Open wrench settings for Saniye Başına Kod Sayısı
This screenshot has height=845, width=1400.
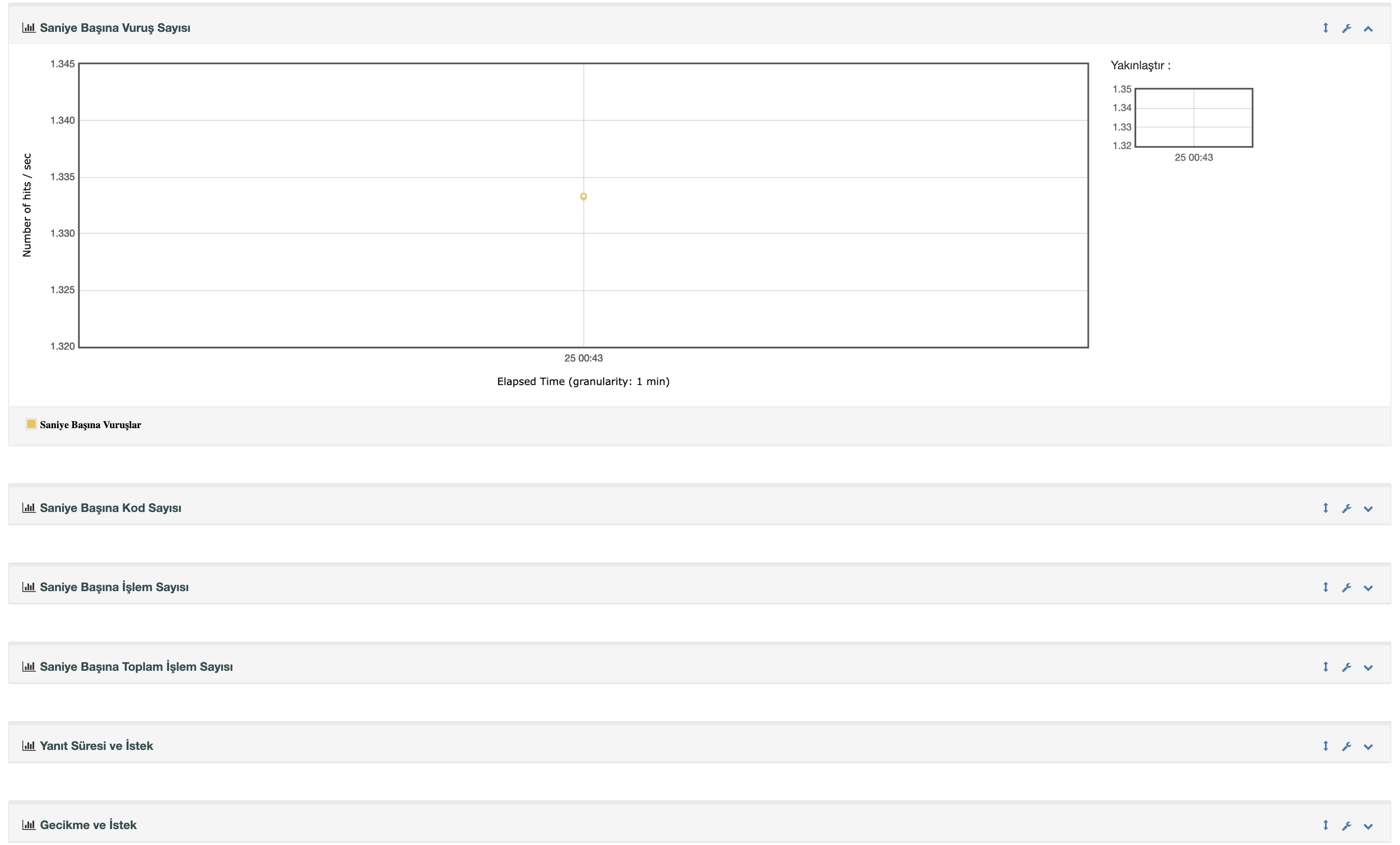tap(1346, 508)
